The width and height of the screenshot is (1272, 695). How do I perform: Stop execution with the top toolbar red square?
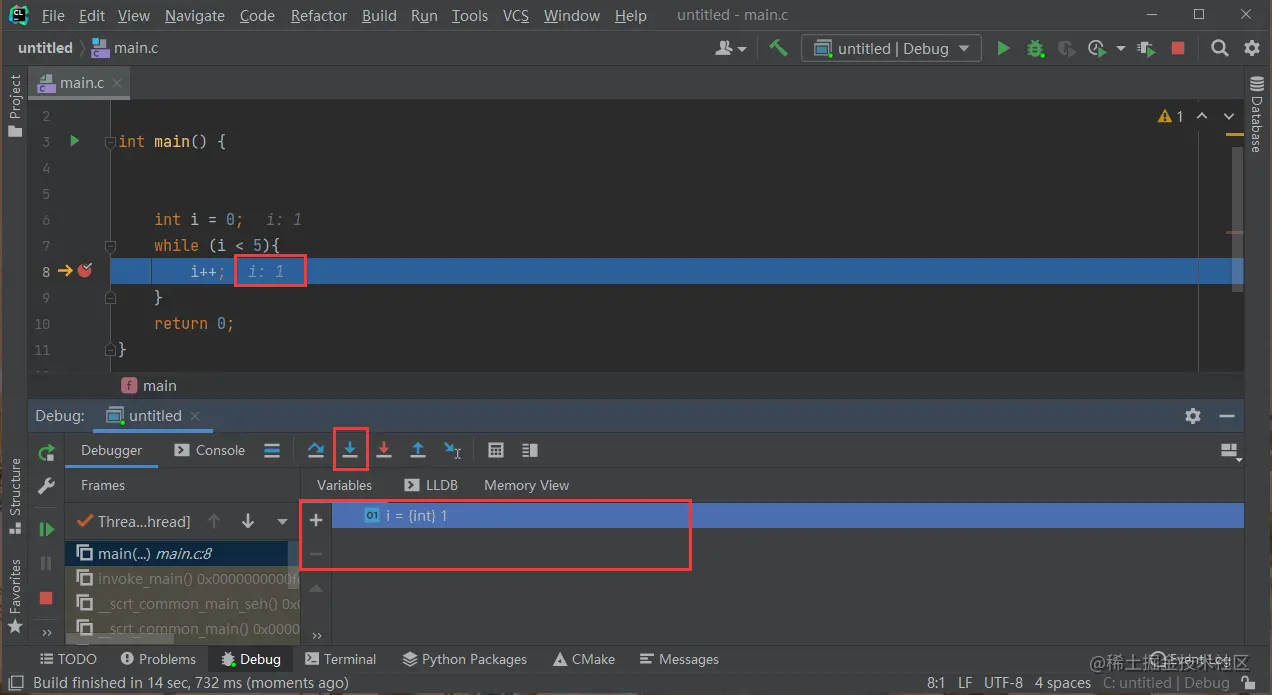[x=1178, y=48]
